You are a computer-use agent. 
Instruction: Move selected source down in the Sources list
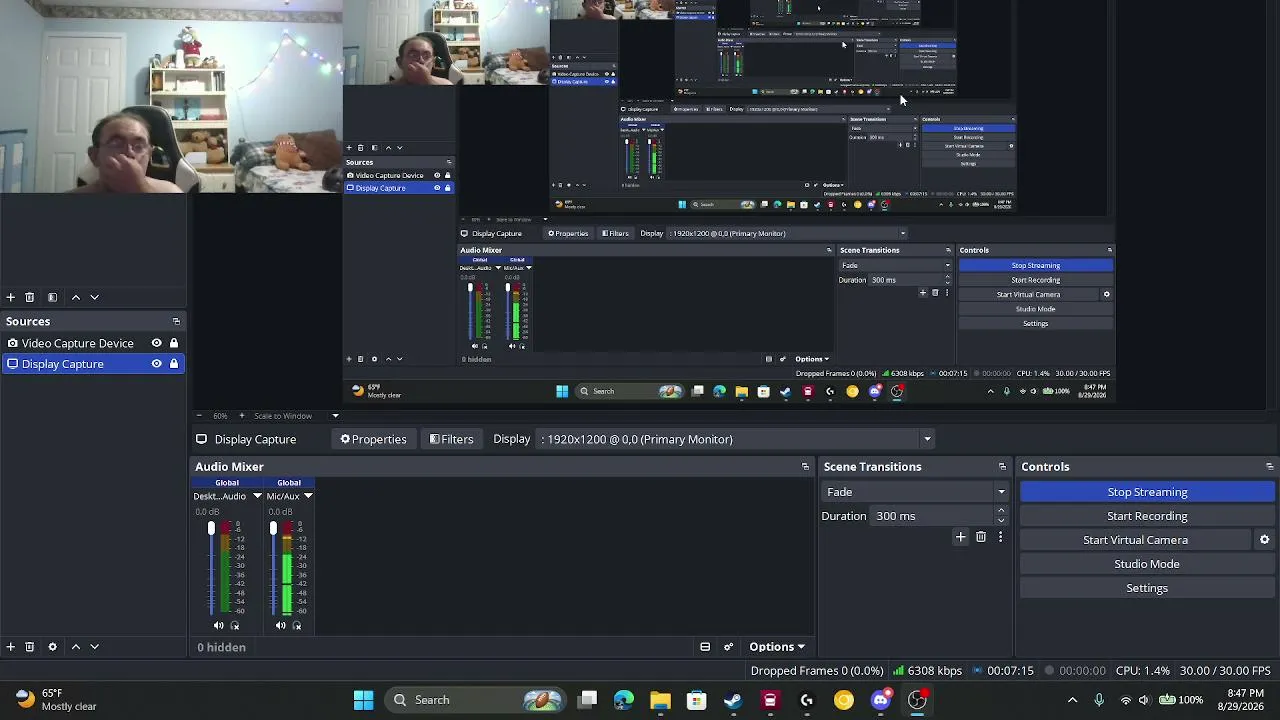pos(94,647)
